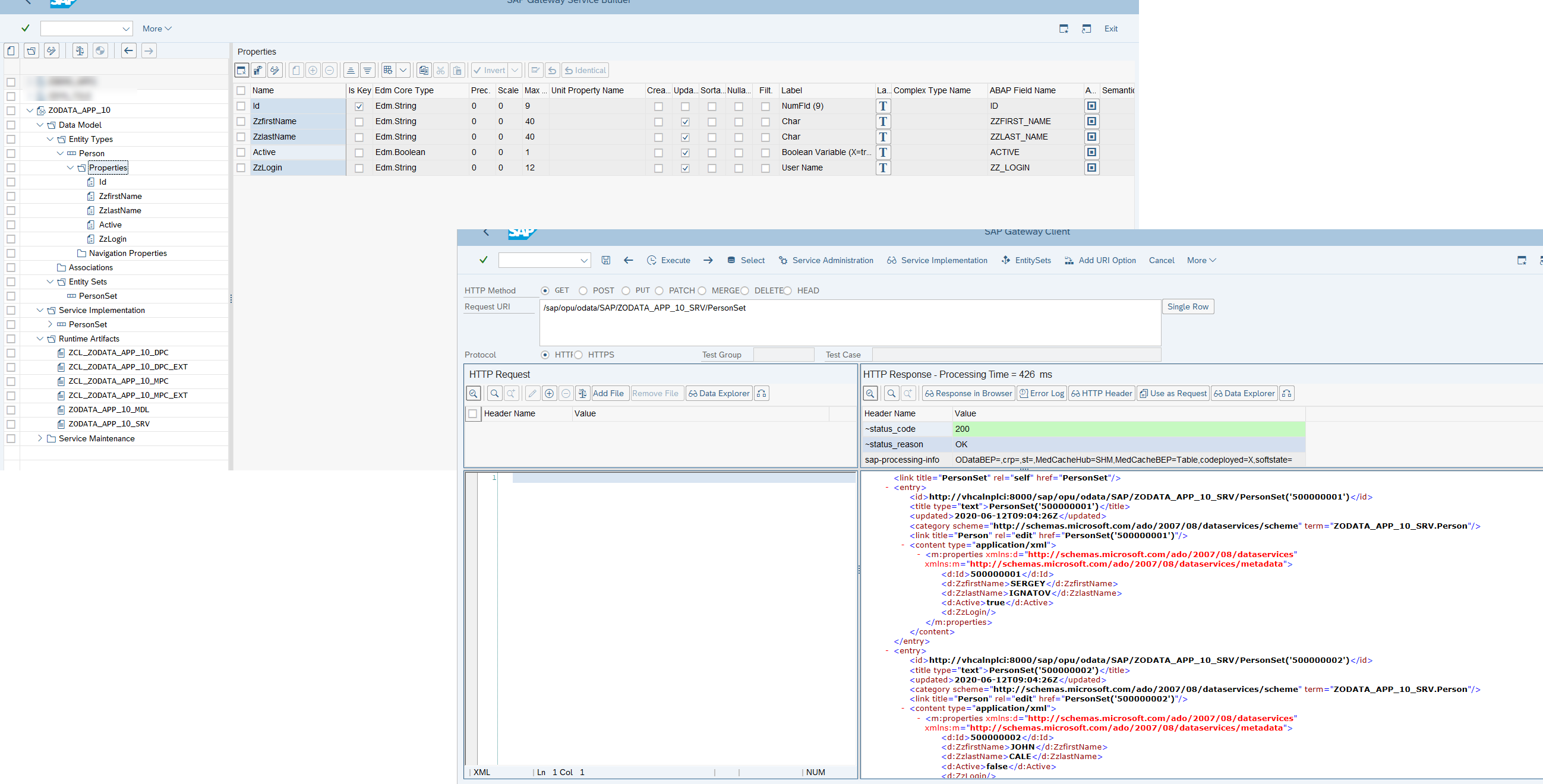Click the Copy text icon in Properties toolbar
This screenshot has width=1543, height=784.
pyautogui.click(x=424, y=71)
